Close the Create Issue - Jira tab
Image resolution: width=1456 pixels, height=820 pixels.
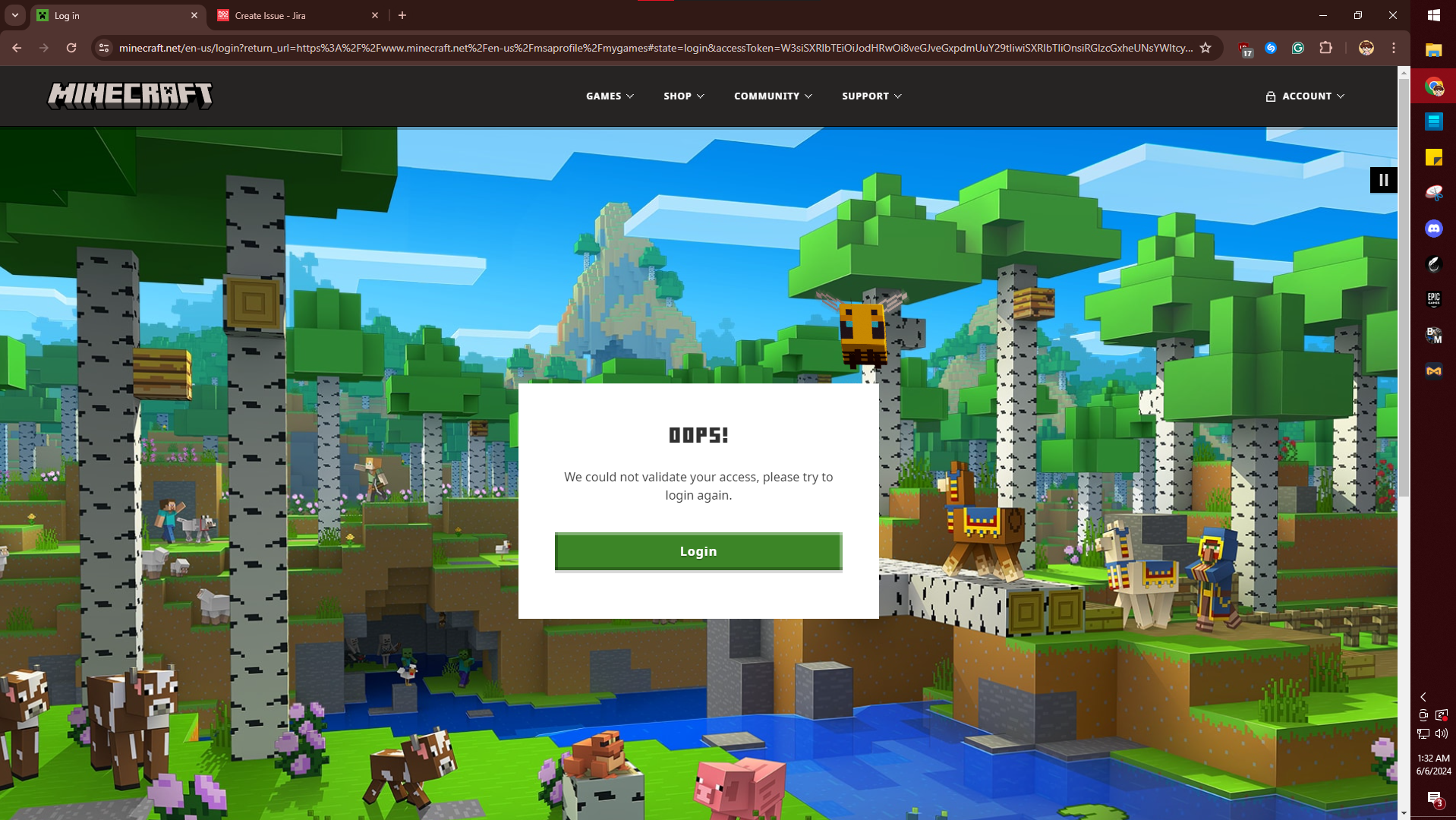click(x=375, y=15)
